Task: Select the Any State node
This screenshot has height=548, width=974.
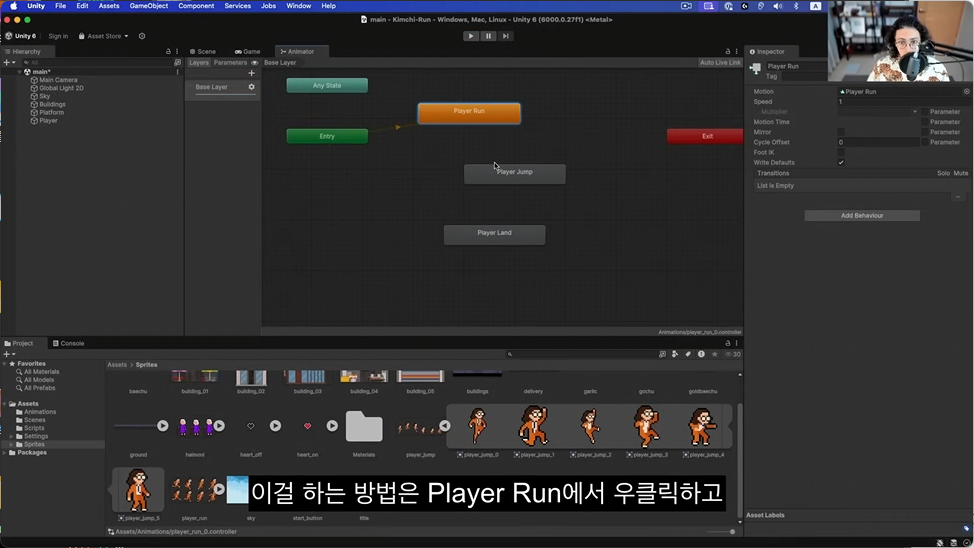Action: [x=327, y=86]
